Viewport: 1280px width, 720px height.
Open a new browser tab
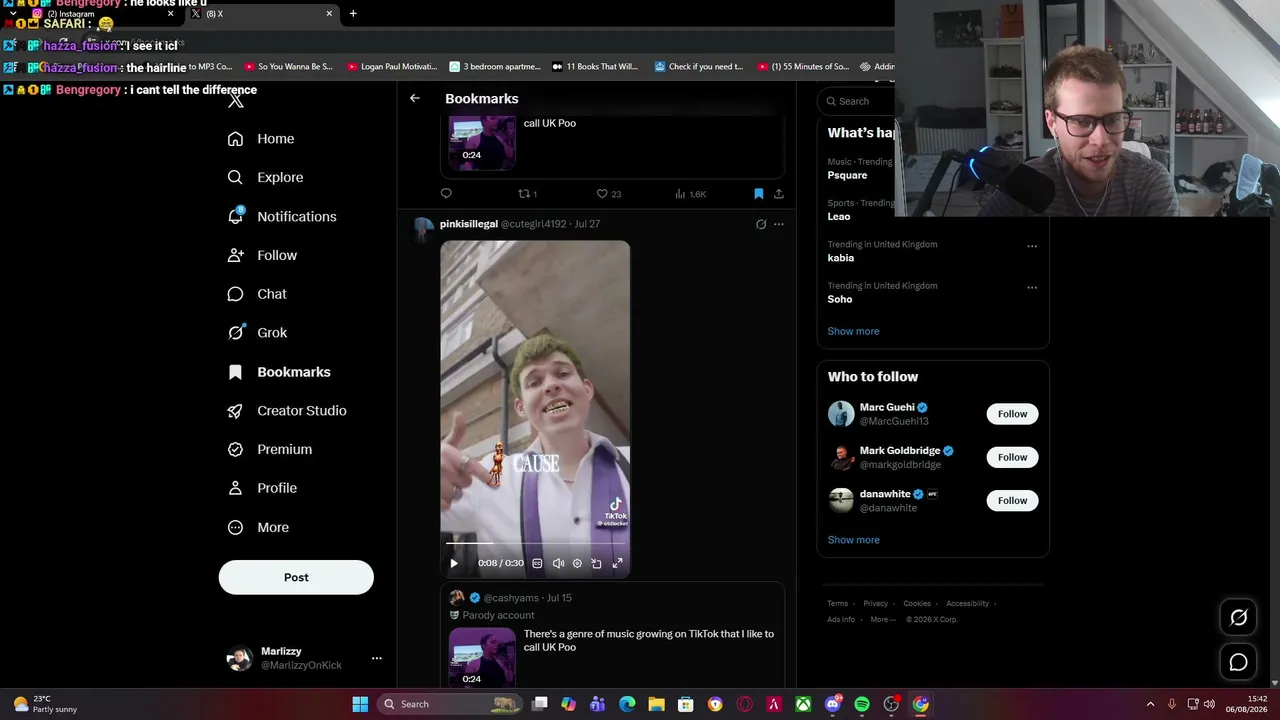tap(353, 14)
